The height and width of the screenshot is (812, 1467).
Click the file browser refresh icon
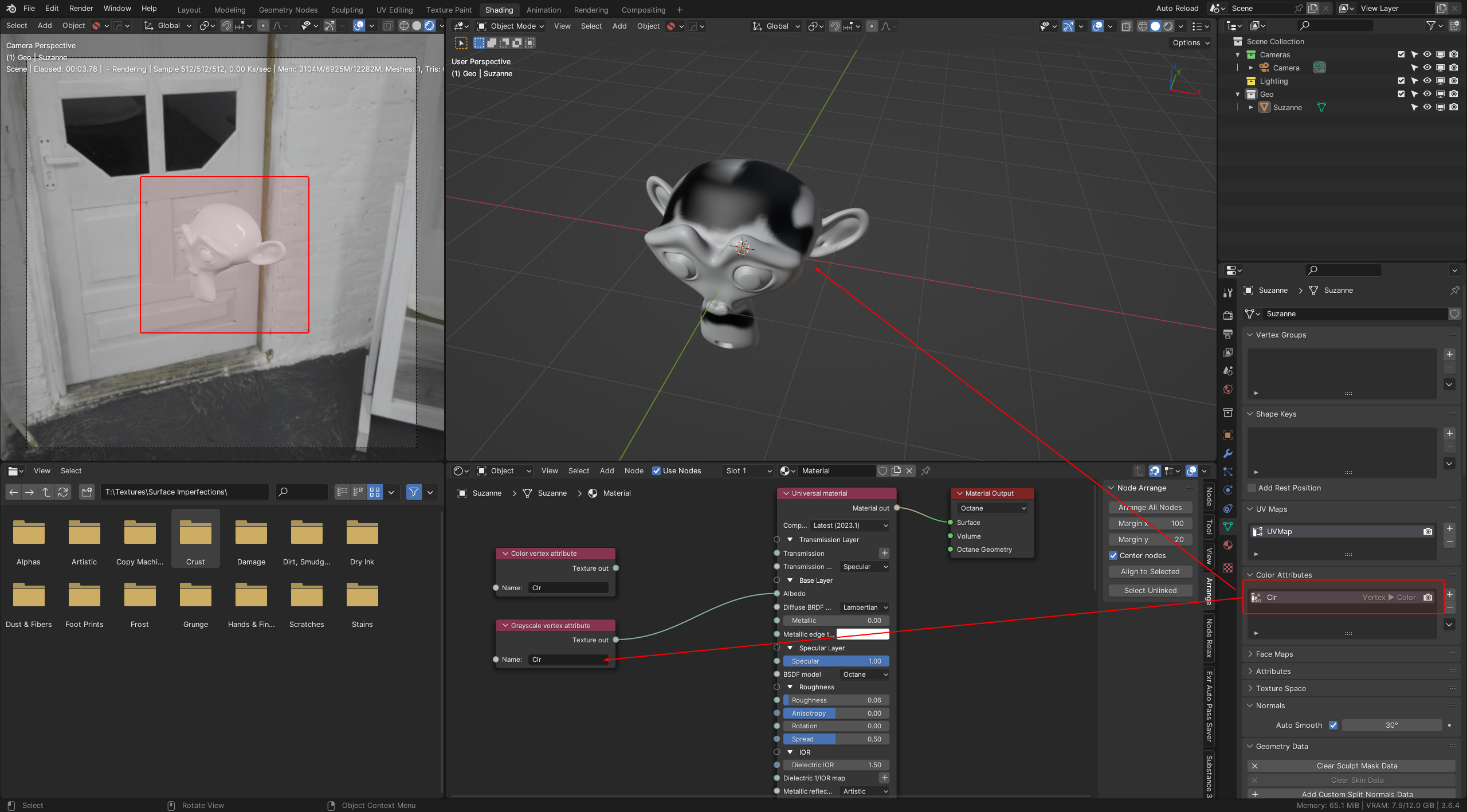tap(63, 492)
